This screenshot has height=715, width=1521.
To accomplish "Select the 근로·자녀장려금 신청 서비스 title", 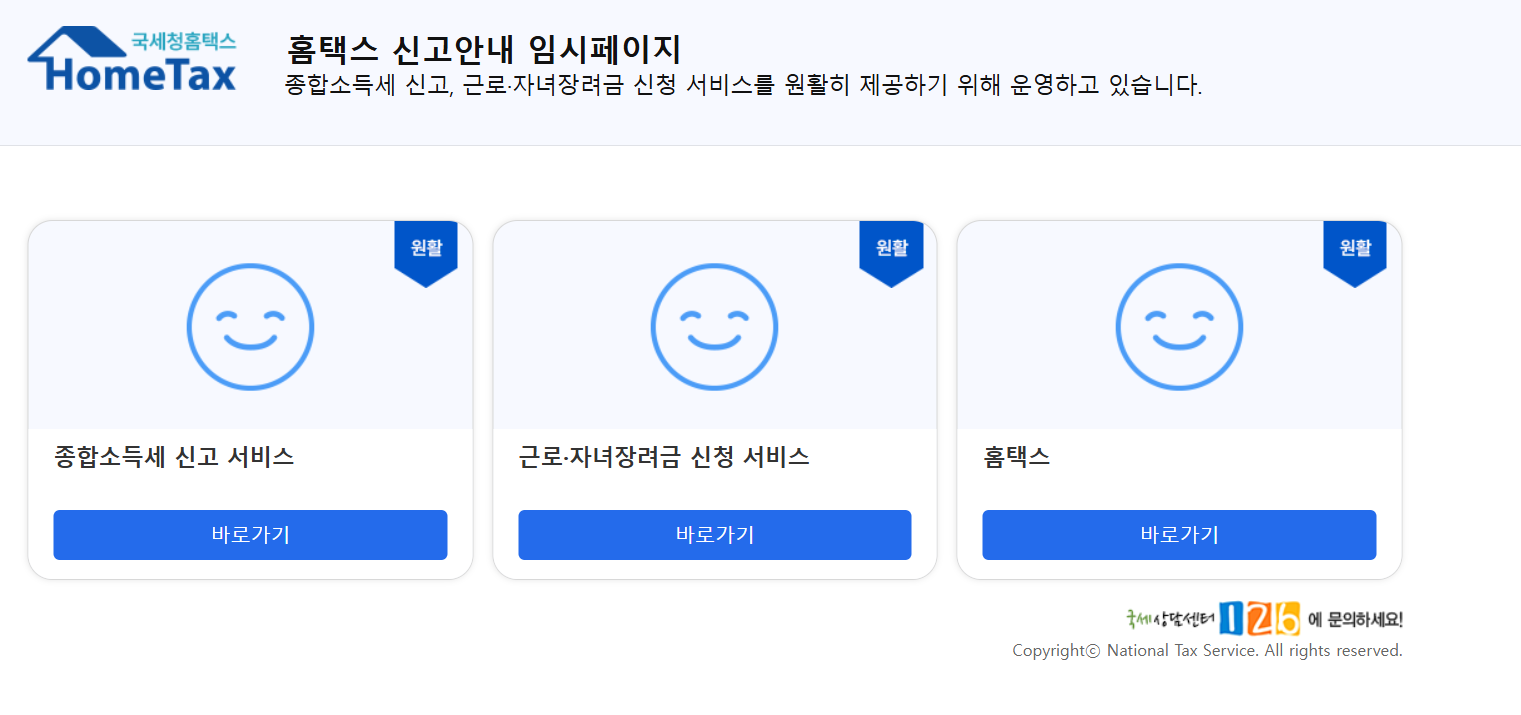I will coord(663,458).
